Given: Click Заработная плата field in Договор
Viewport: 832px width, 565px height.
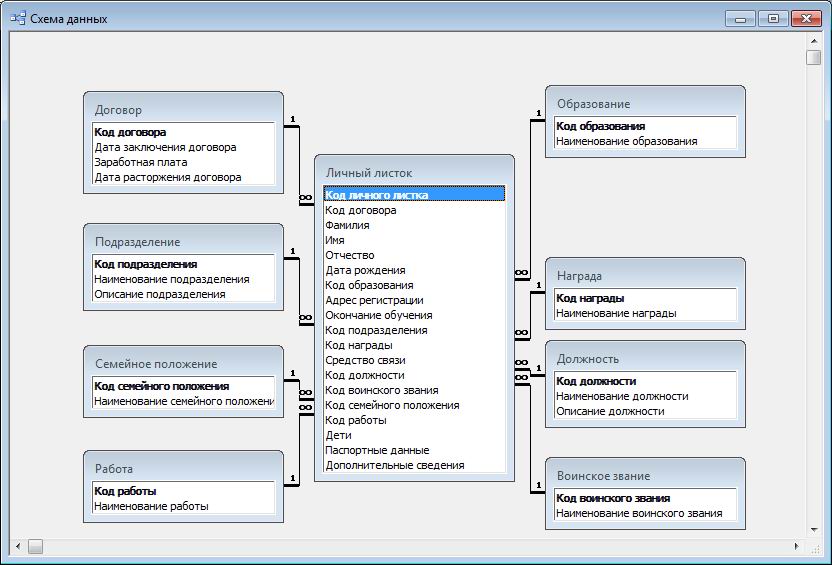Looking at the screenshot, I should tap(140, 162).
